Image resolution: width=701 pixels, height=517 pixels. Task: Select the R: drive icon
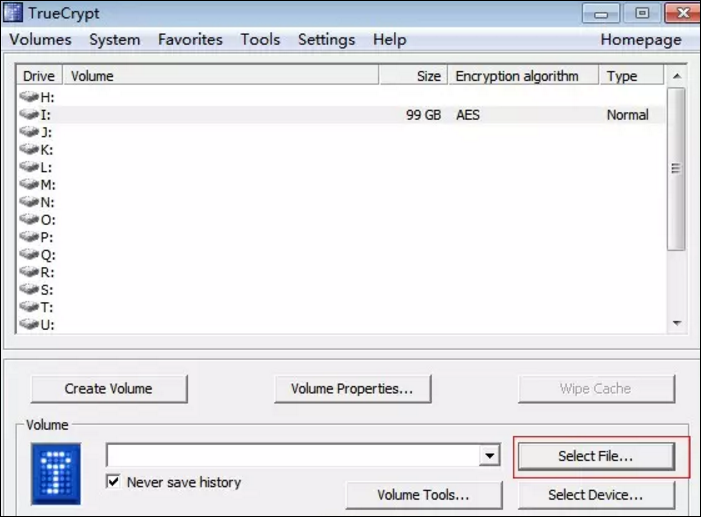click(x=29, y=271)
